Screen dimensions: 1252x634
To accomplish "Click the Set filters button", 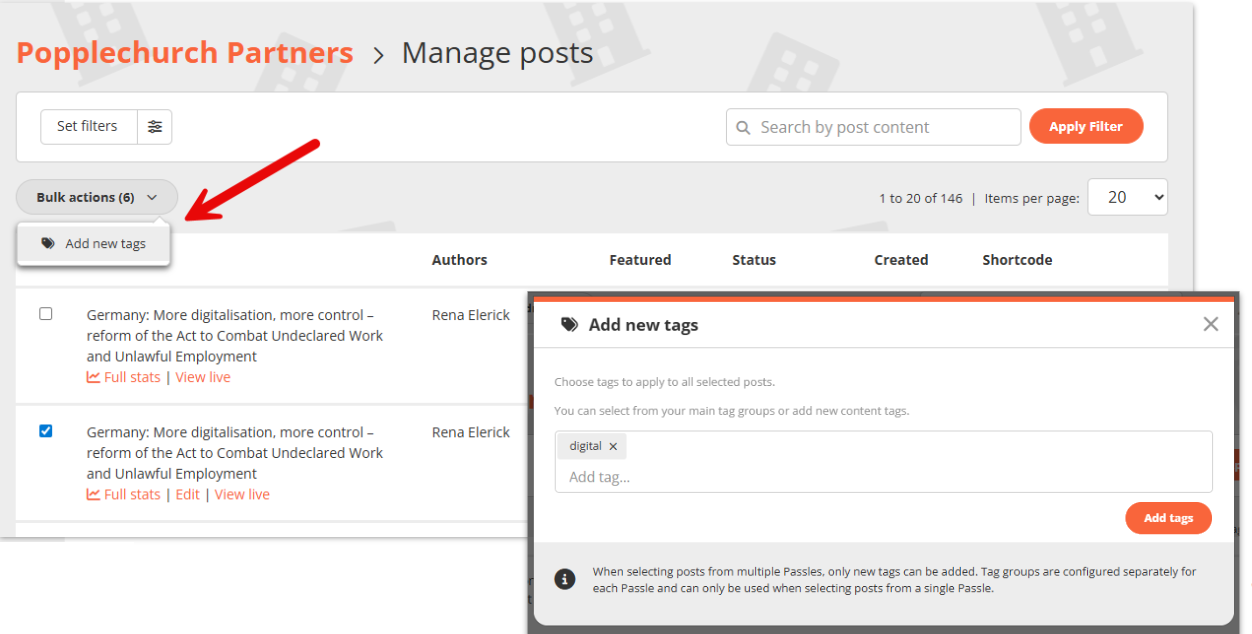I will [88, 127].
